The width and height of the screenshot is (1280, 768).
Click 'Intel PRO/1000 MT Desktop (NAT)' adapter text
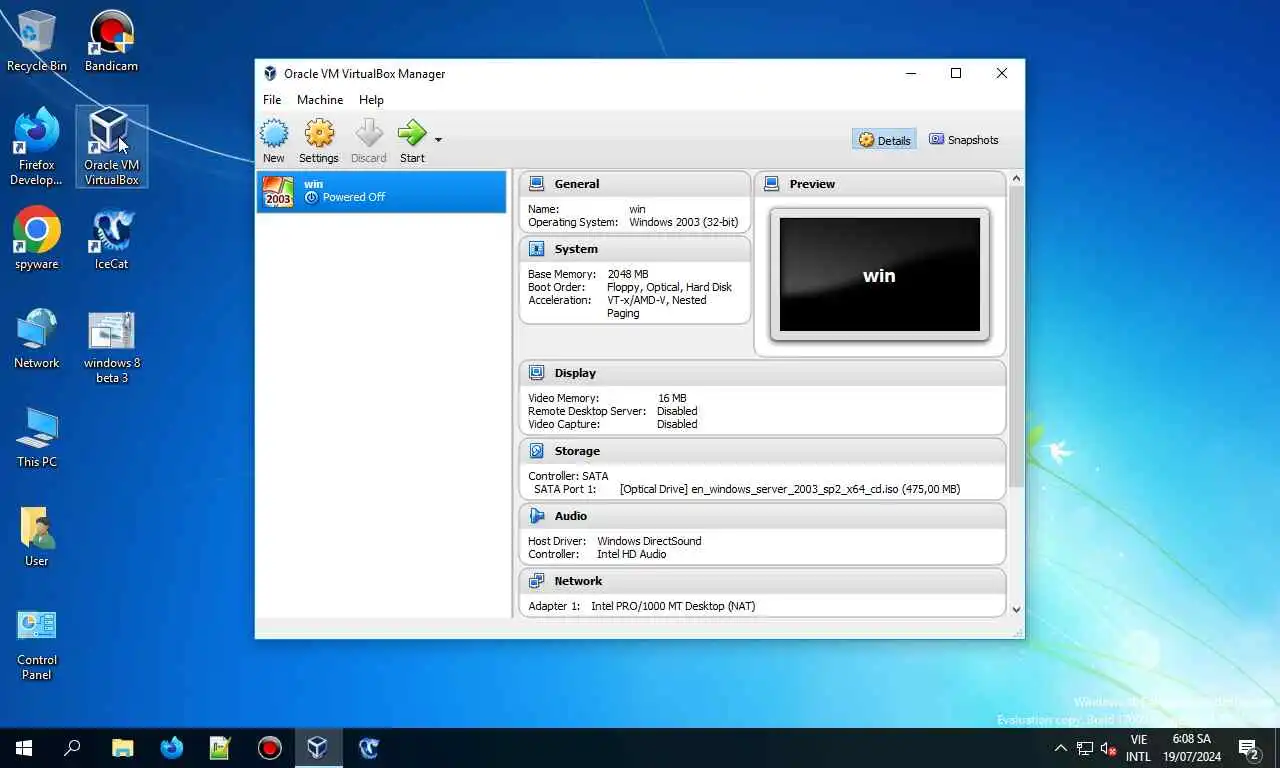pos(673,606)
